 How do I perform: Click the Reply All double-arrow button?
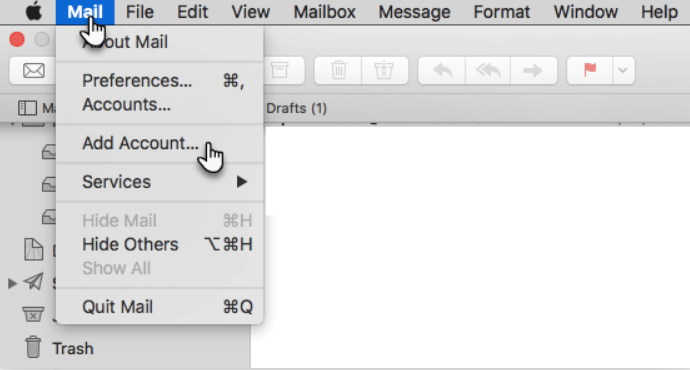[x=488, y=70]
